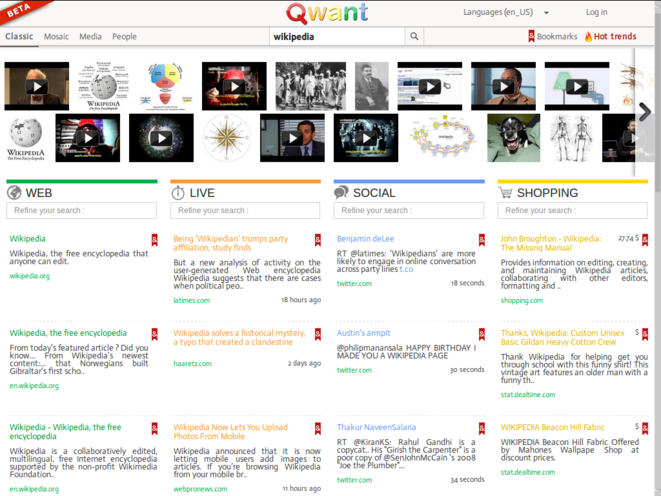The image size is (661, 496).
Task: Play the man in suit office video
Action: (x=293, y=138)
